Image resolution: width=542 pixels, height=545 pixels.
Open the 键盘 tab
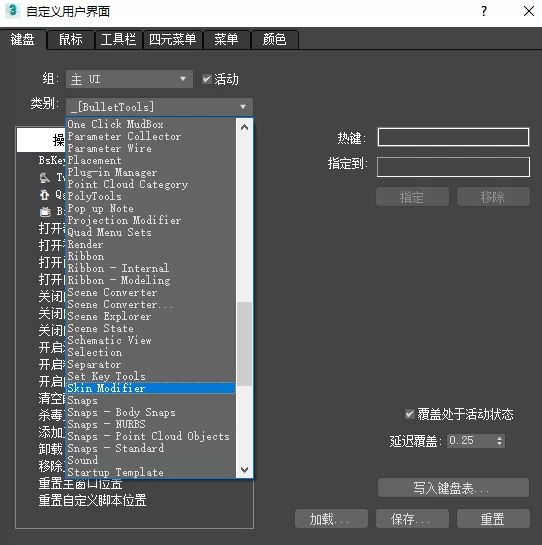point(23,39)
